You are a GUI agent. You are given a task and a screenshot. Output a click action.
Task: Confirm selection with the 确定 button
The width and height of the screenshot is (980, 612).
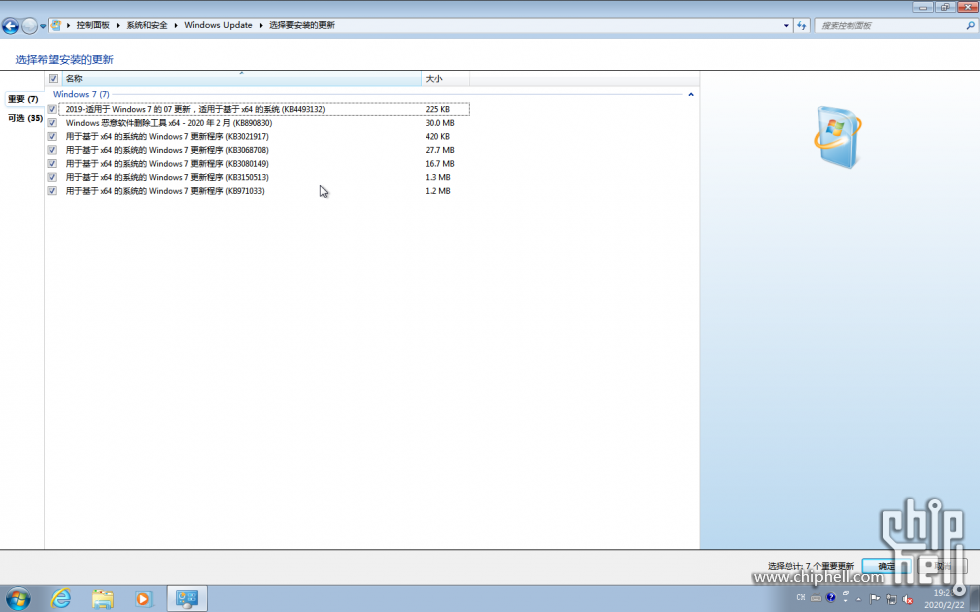coord(886,566)
